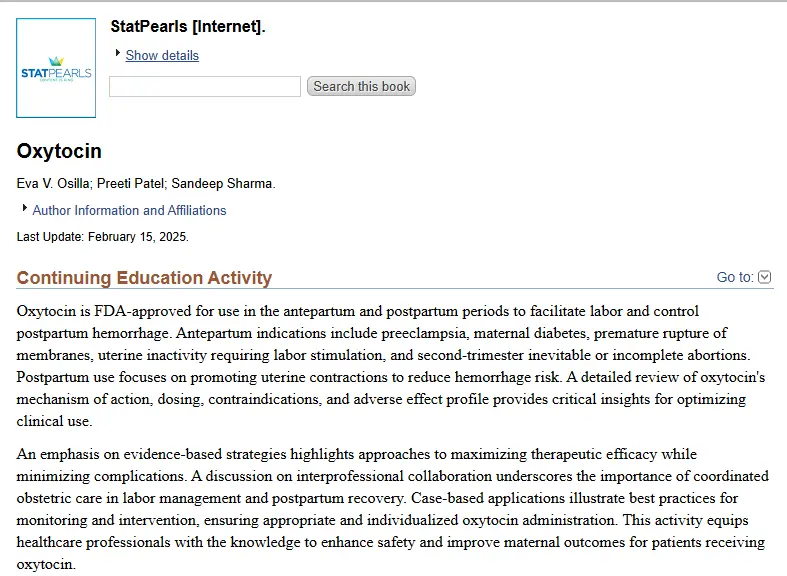
Task: Select author name Sandeep Sharma
Action: [222, 184]
